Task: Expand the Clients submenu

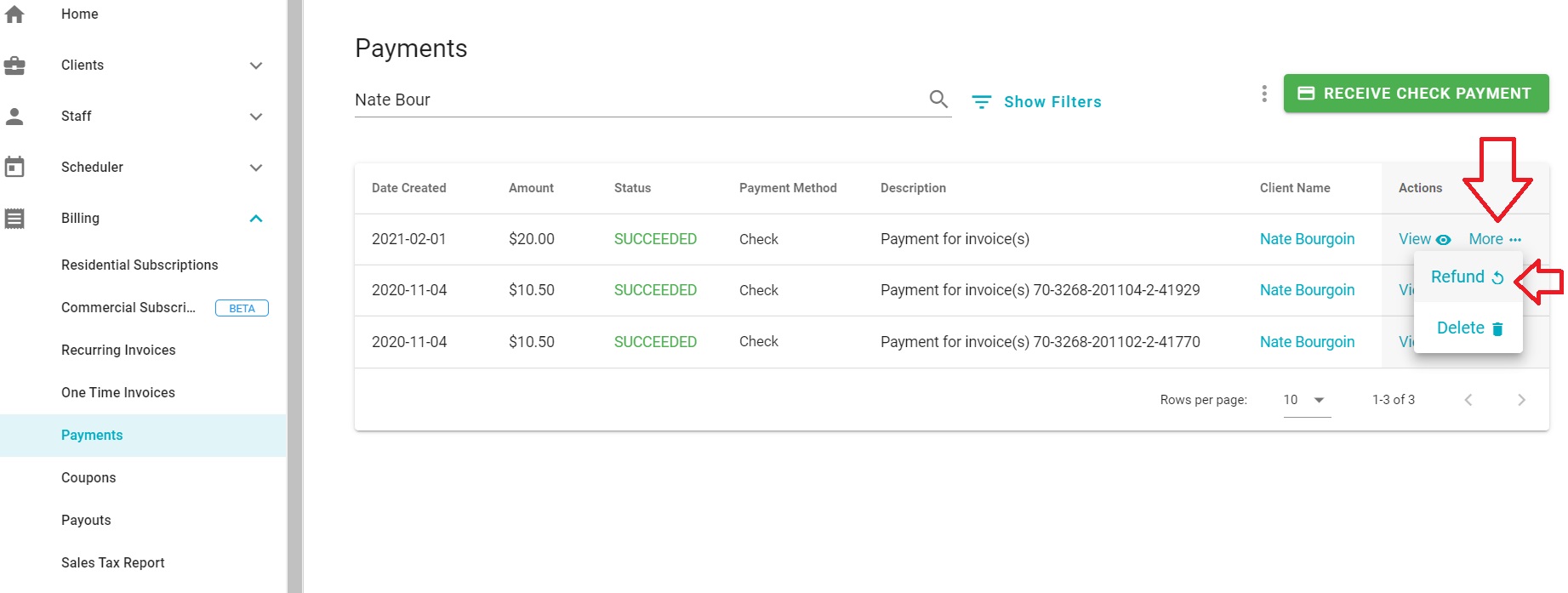Action: [x=256, y=66]
